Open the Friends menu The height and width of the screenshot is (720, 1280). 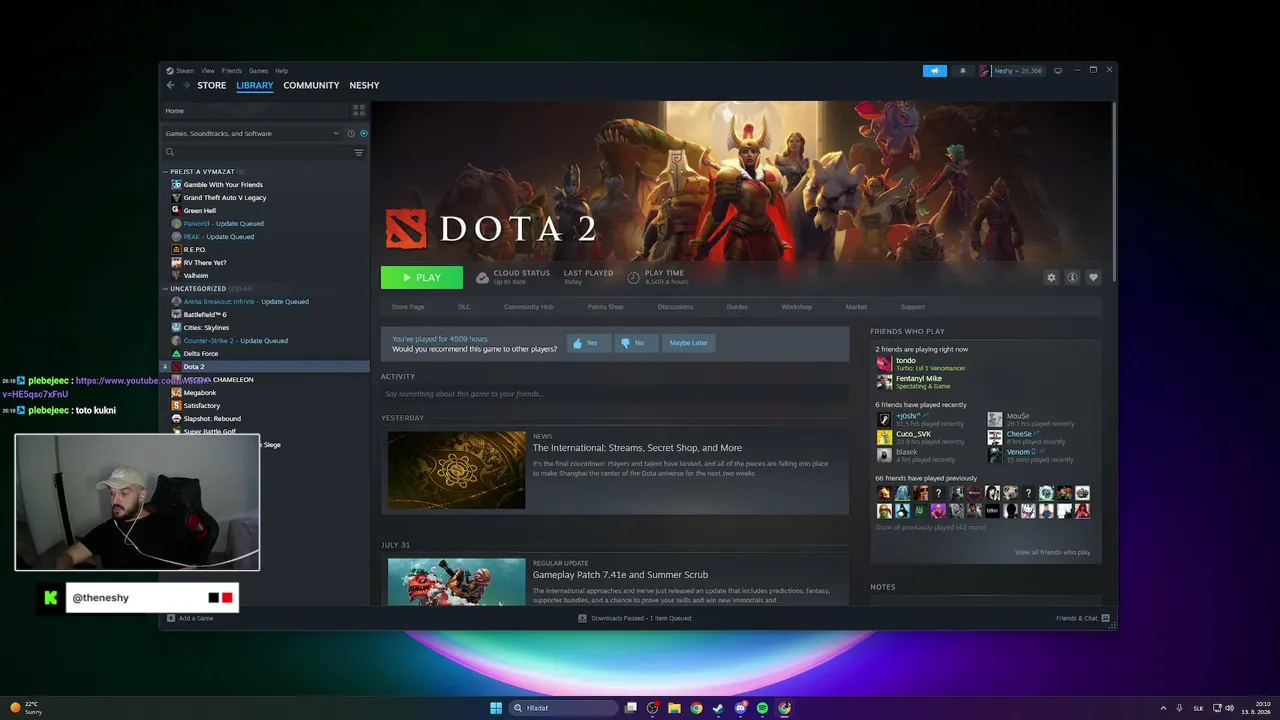click(x=232, y=71)
